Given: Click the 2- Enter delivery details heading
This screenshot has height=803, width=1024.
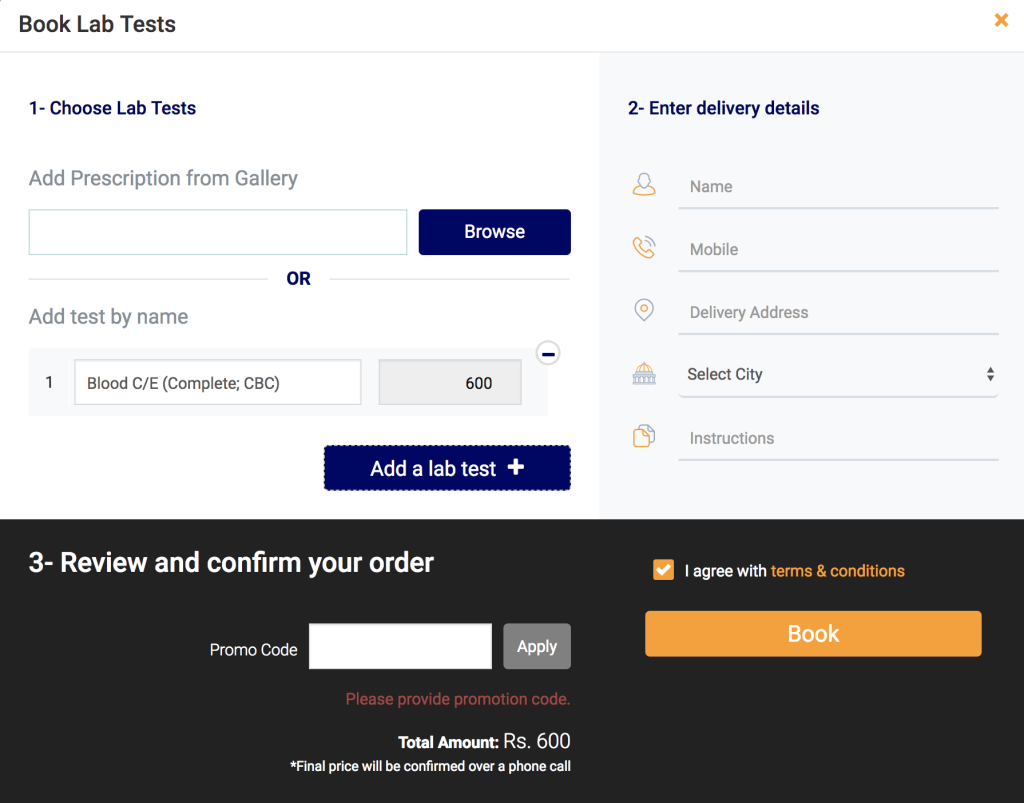Looking at the screenshot, I should (724, 108).
